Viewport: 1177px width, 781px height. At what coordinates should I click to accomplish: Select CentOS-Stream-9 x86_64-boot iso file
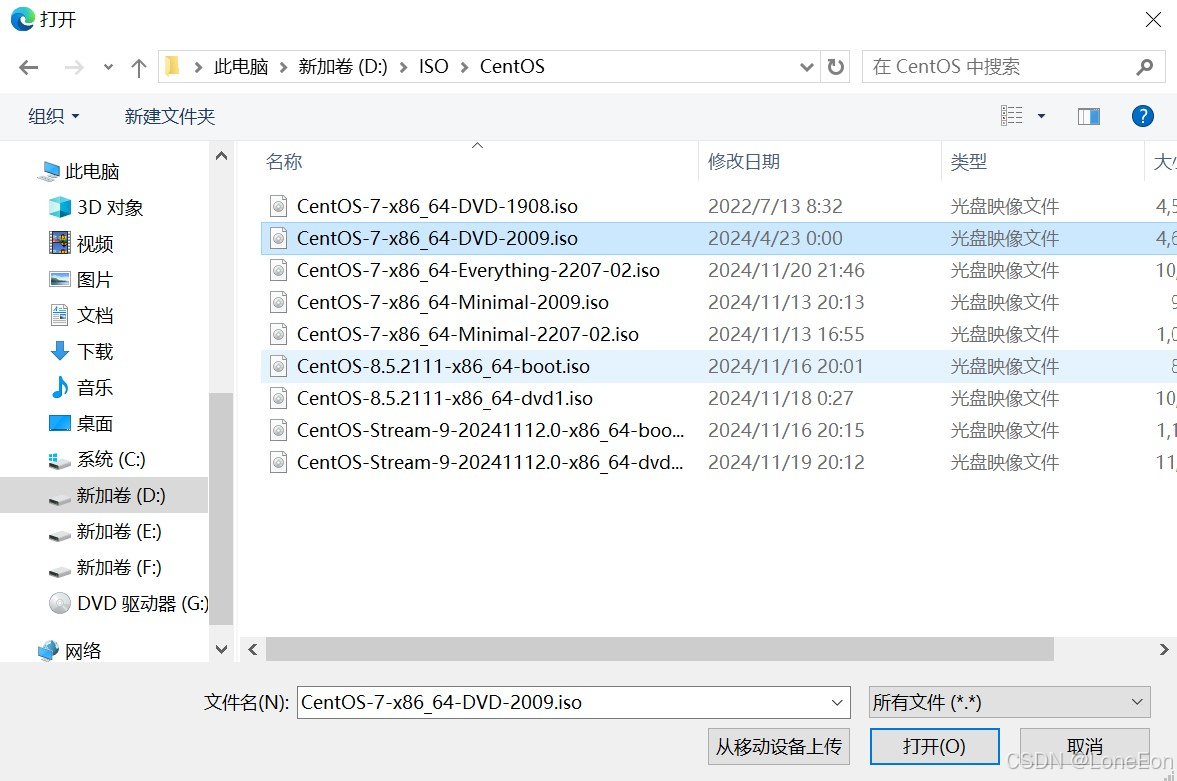pyautogui.click(x=490, y=430)
